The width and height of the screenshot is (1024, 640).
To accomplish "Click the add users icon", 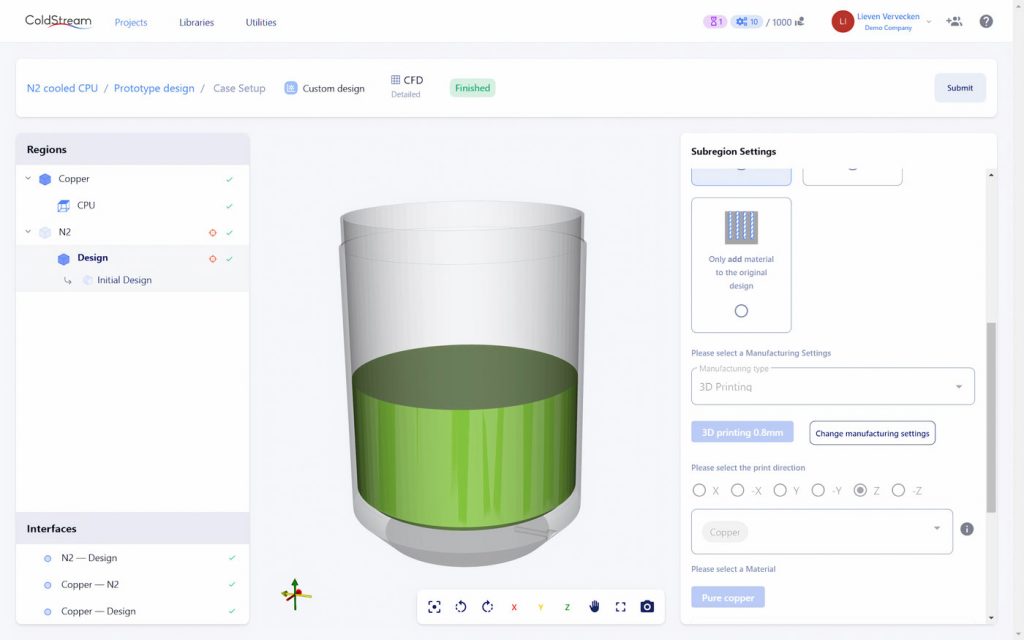I will click(x=953, y=22).
